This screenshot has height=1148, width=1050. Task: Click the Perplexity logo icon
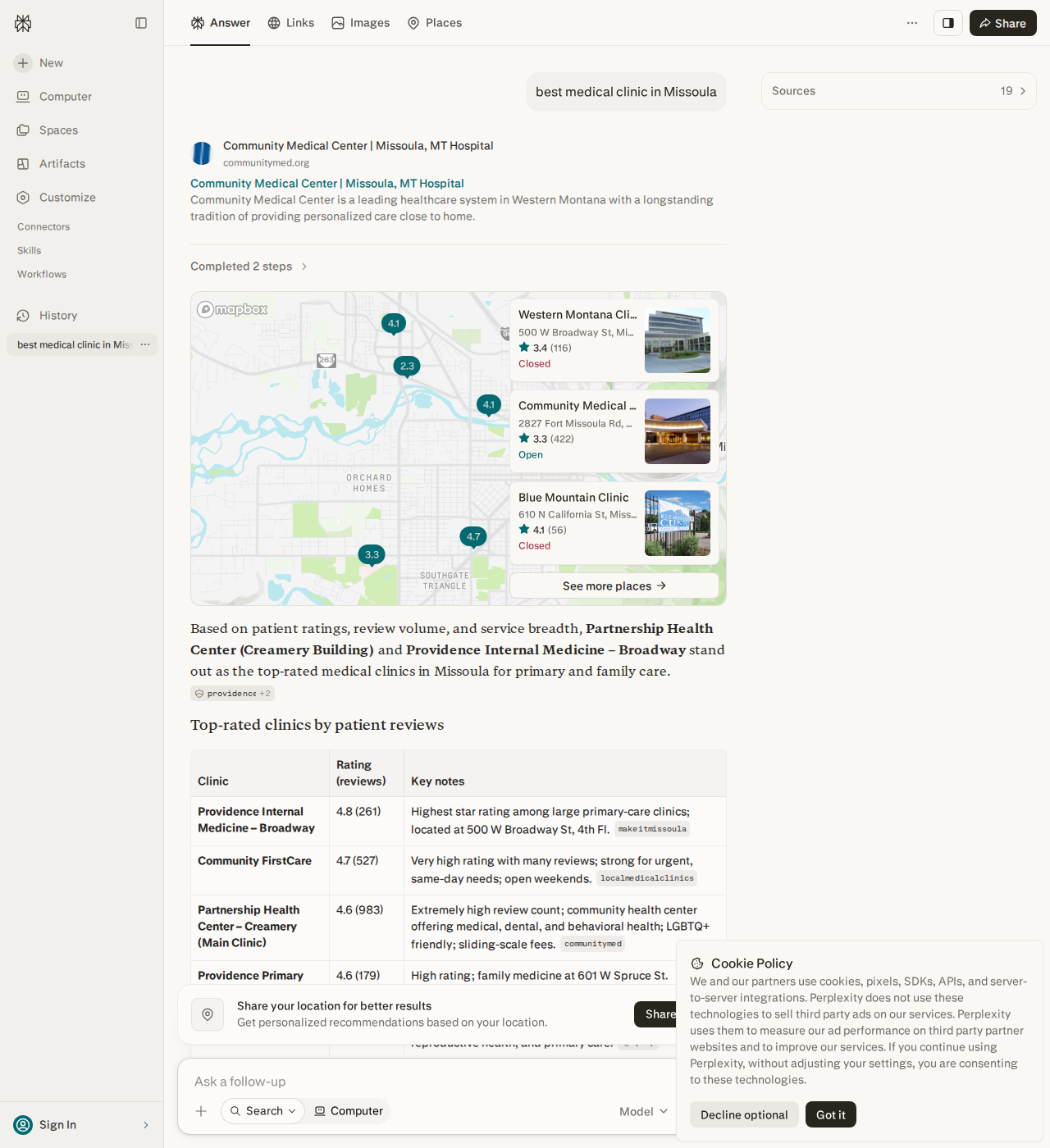(23, 23)
